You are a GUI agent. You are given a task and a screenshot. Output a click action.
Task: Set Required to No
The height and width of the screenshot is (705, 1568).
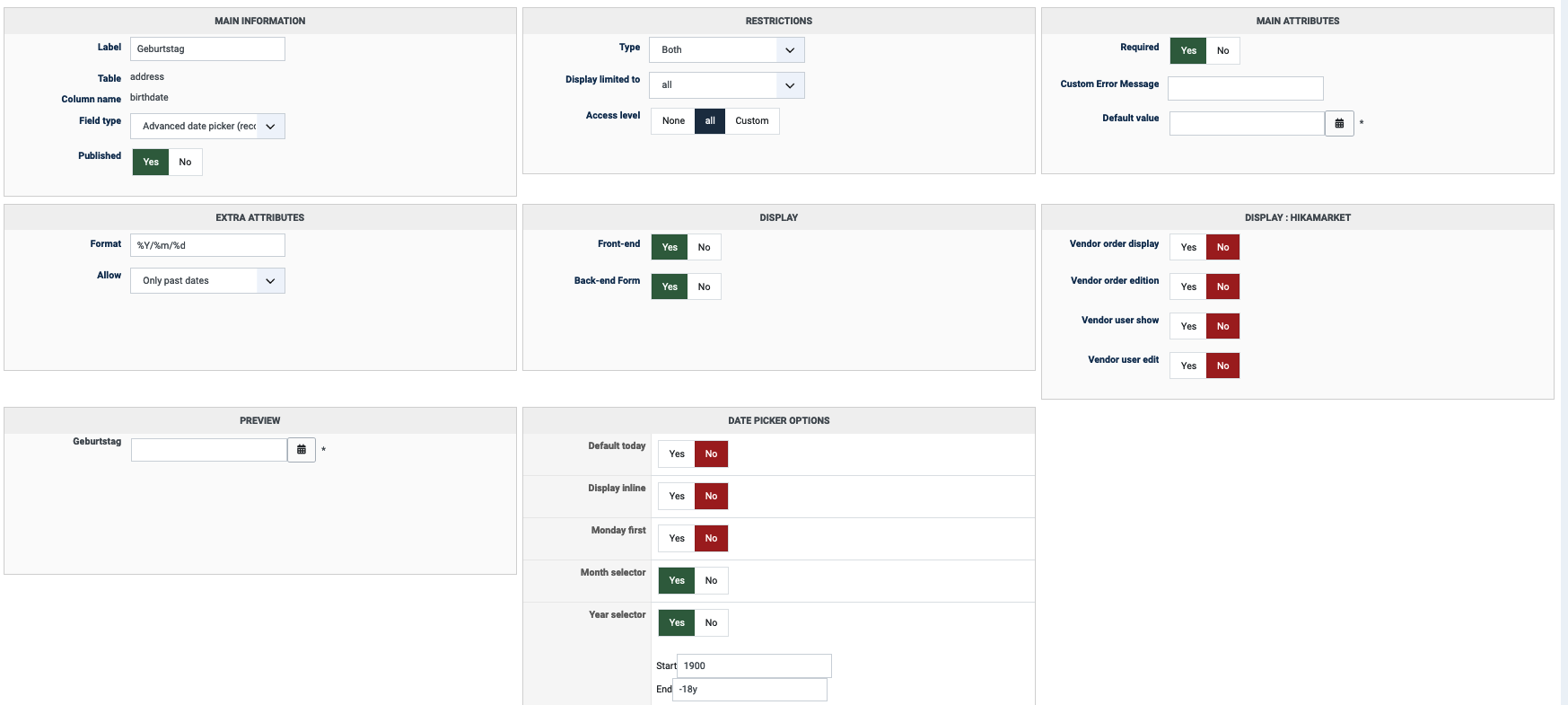pyautogui.click(x=1222, y=51)
